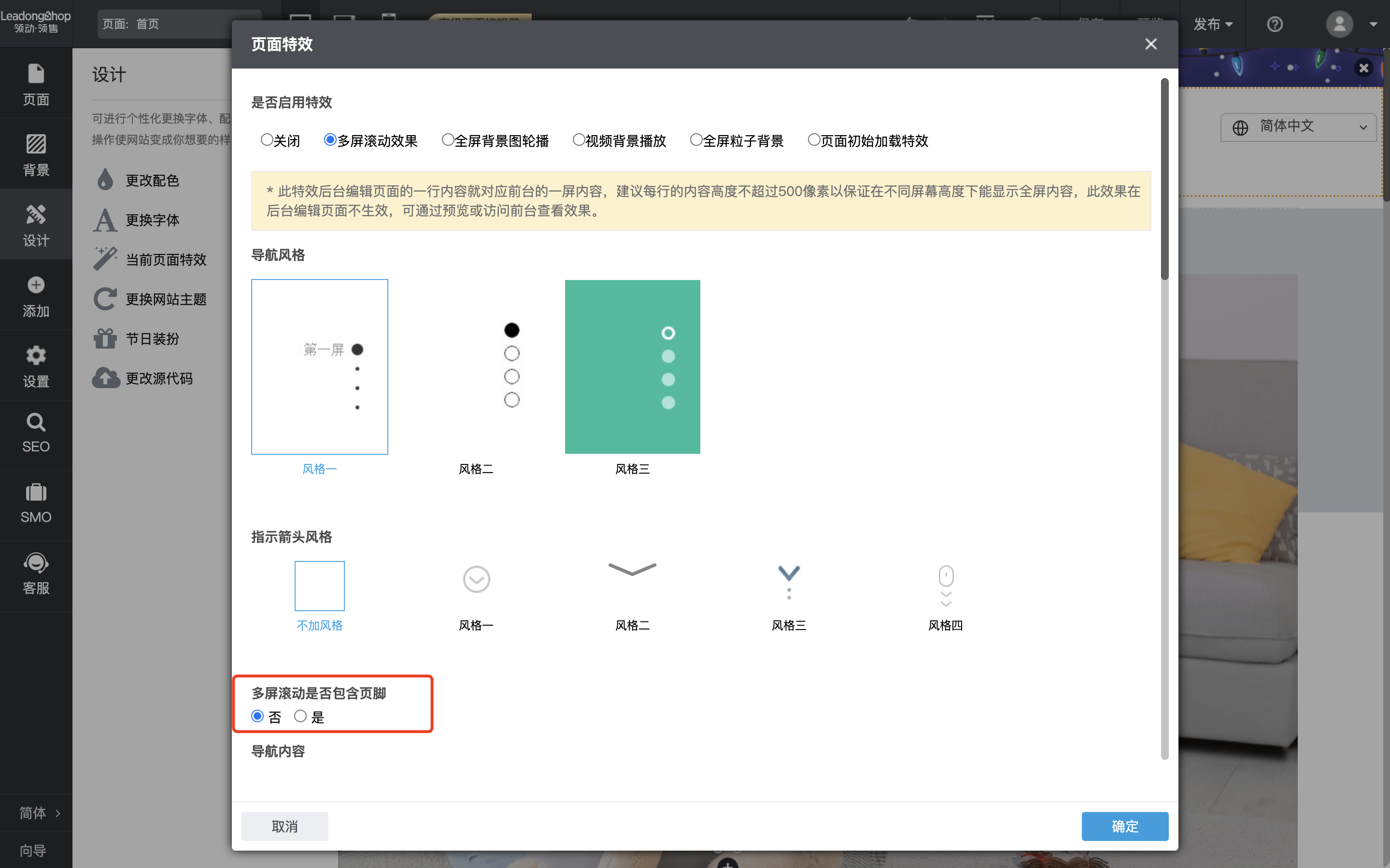The height and width of the screenshot is (868, 1390).
Task: Click the 取消 cancel button
Action: tap(285, 826)
